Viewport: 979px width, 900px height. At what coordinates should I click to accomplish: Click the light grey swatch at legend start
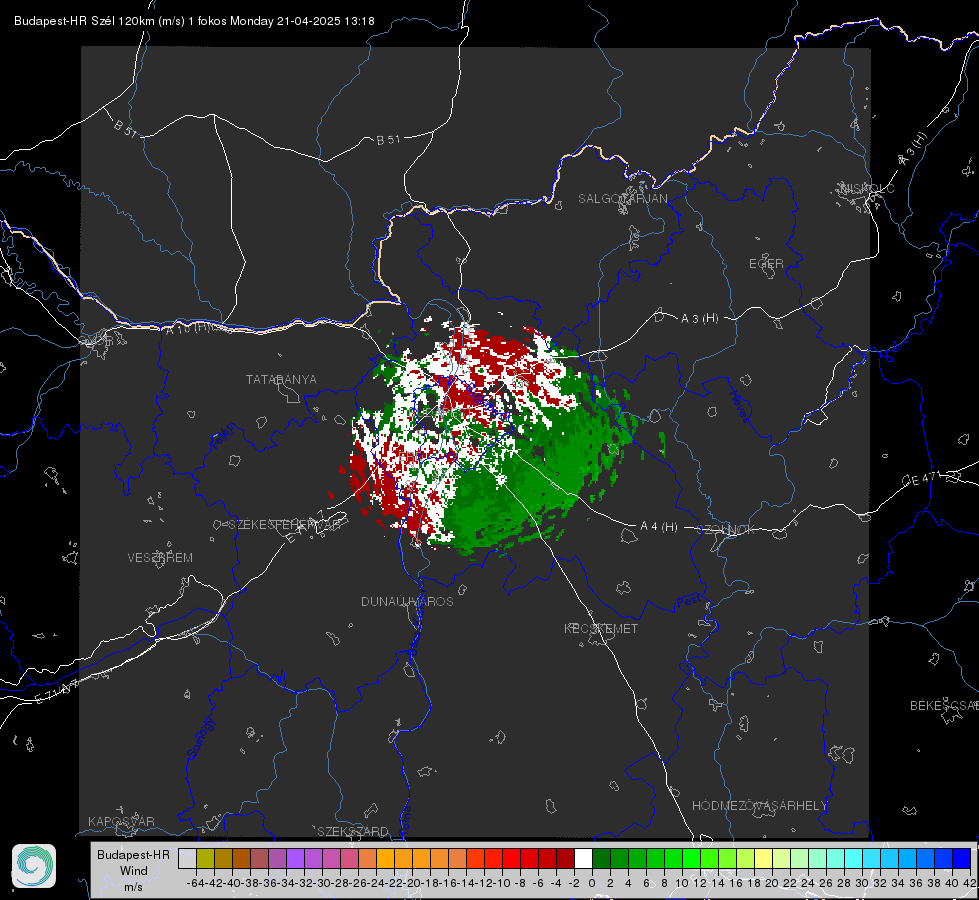pyautogui.click(x=187, y=859)
